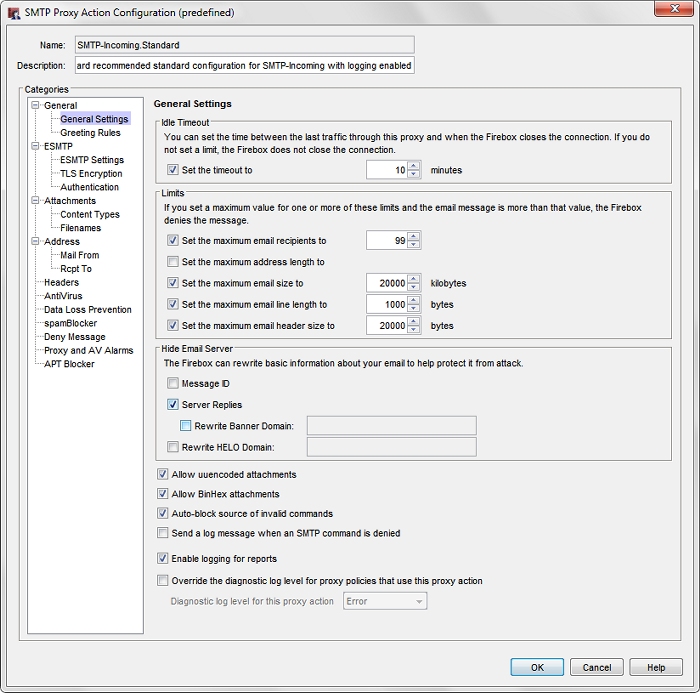Open the APT Blocker category
The height and width of the screenshot is (693, 700).
click(69, 364)
